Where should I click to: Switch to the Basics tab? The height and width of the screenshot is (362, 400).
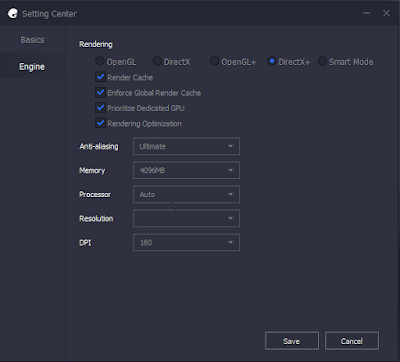(x=32, y=40)
